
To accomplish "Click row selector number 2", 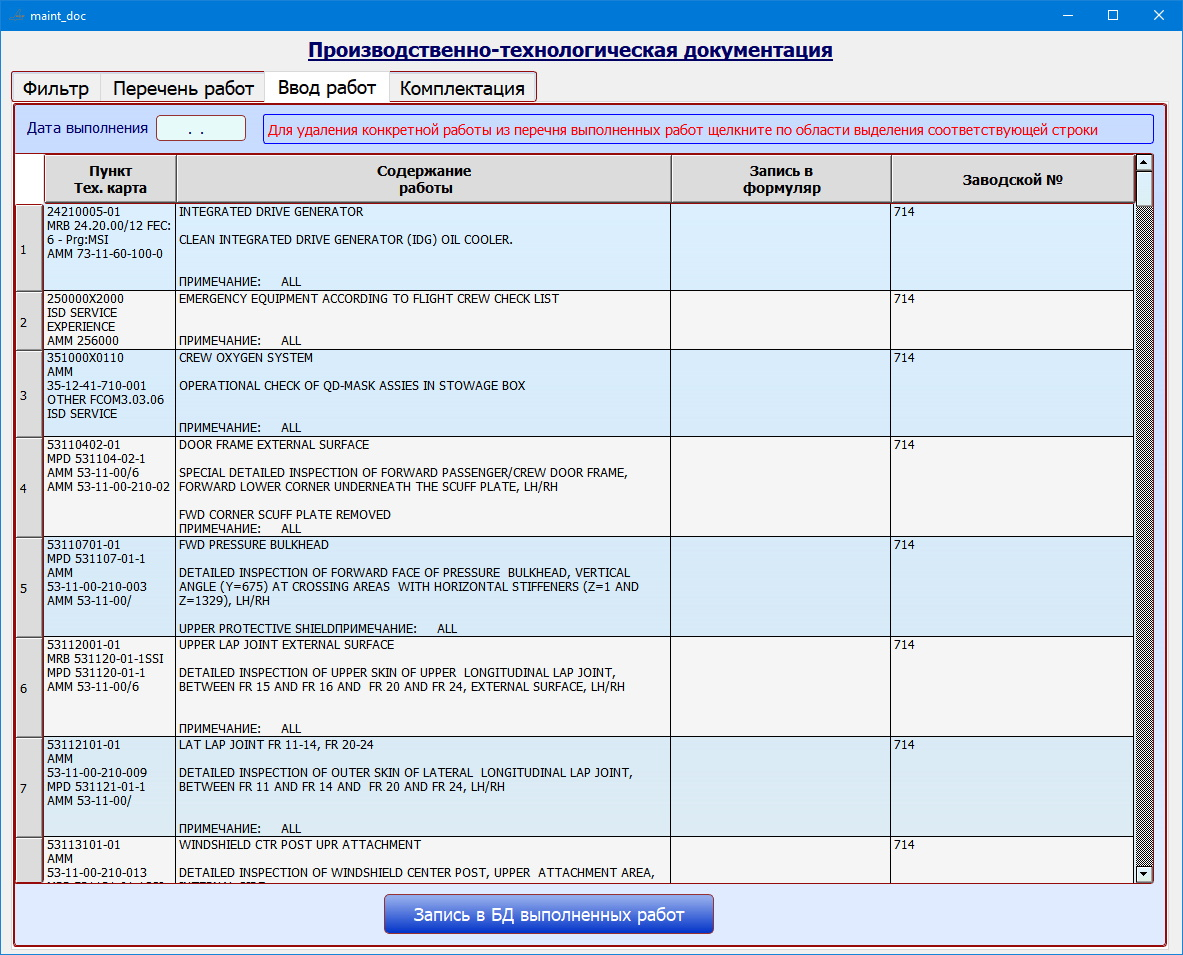I will pyautogui.click(x=29, y=320).
